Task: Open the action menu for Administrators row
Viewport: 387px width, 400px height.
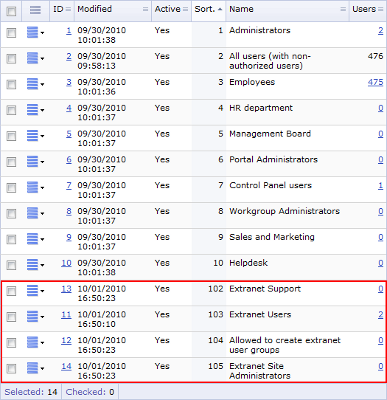Action: click(x=35, y=33)
